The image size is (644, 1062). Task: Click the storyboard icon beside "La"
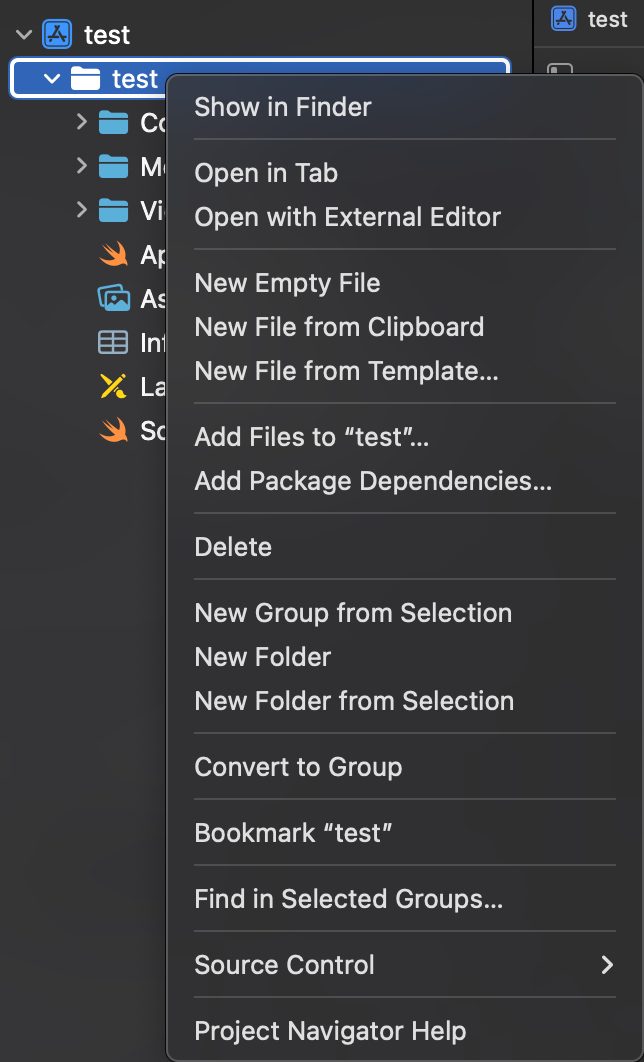pos(114,387)
